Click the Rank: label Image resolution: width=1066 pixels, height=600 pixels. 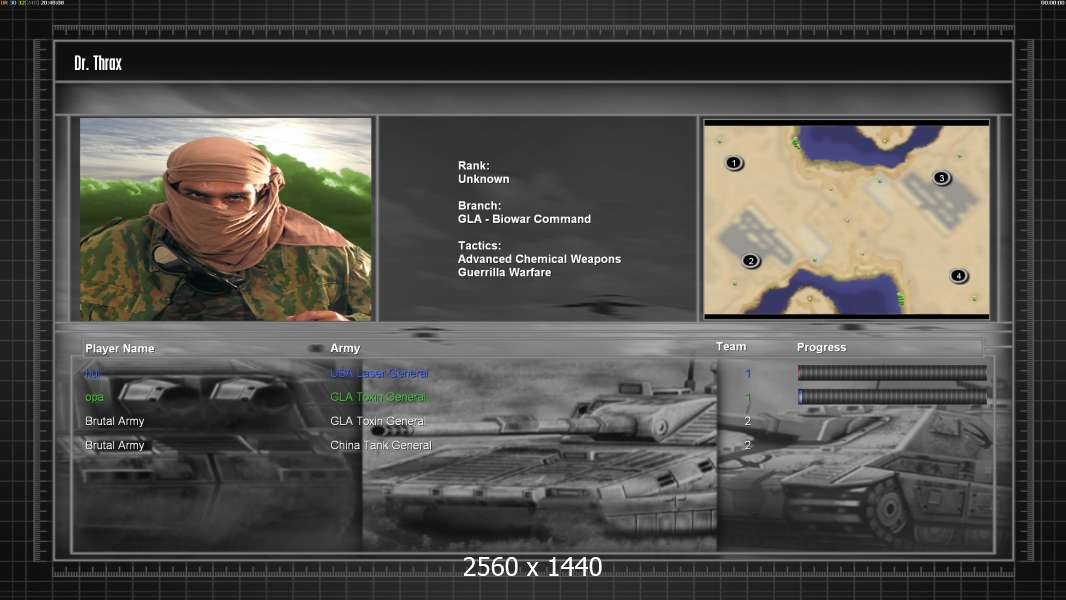[x=474, y=166]
